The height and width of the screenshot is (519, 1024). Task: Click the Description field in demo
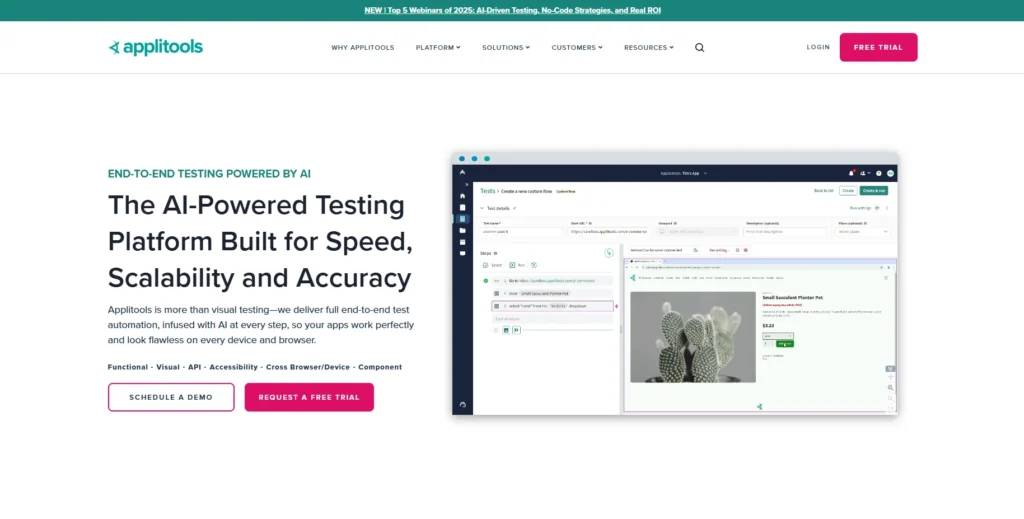[786, 232]
